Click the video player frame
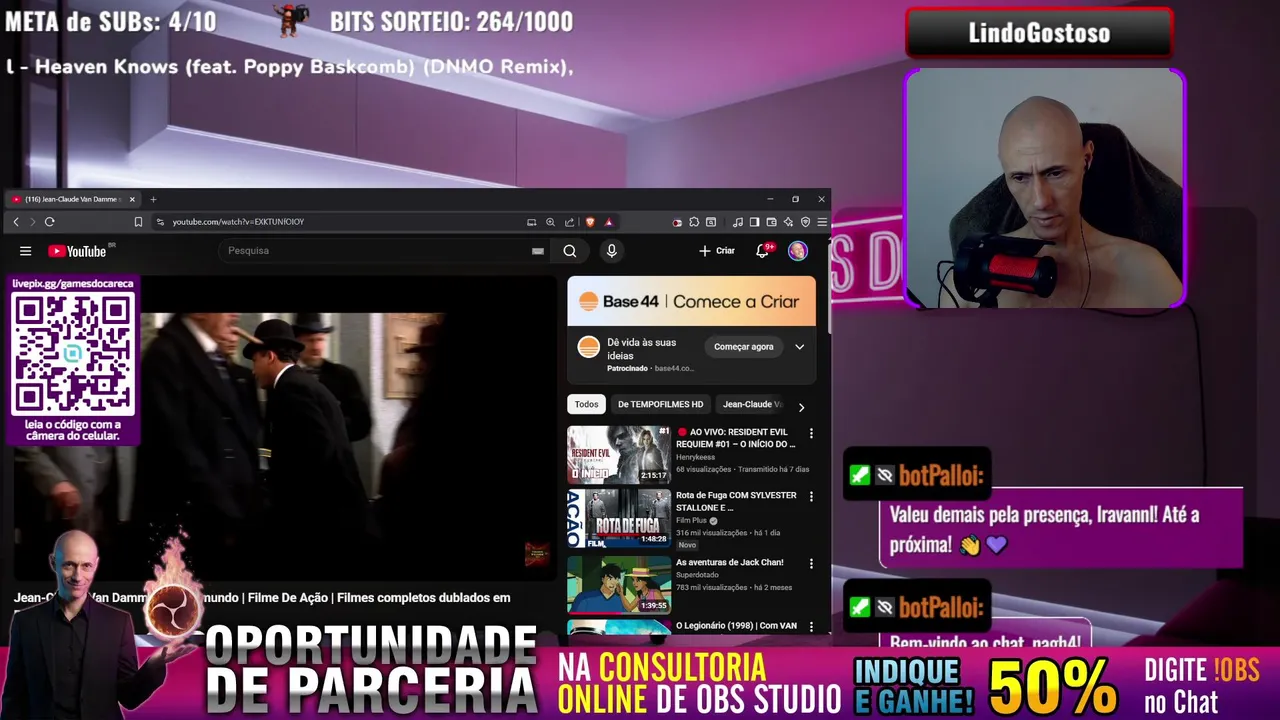This screenshot has height=720, width=1280. (285, 428)
